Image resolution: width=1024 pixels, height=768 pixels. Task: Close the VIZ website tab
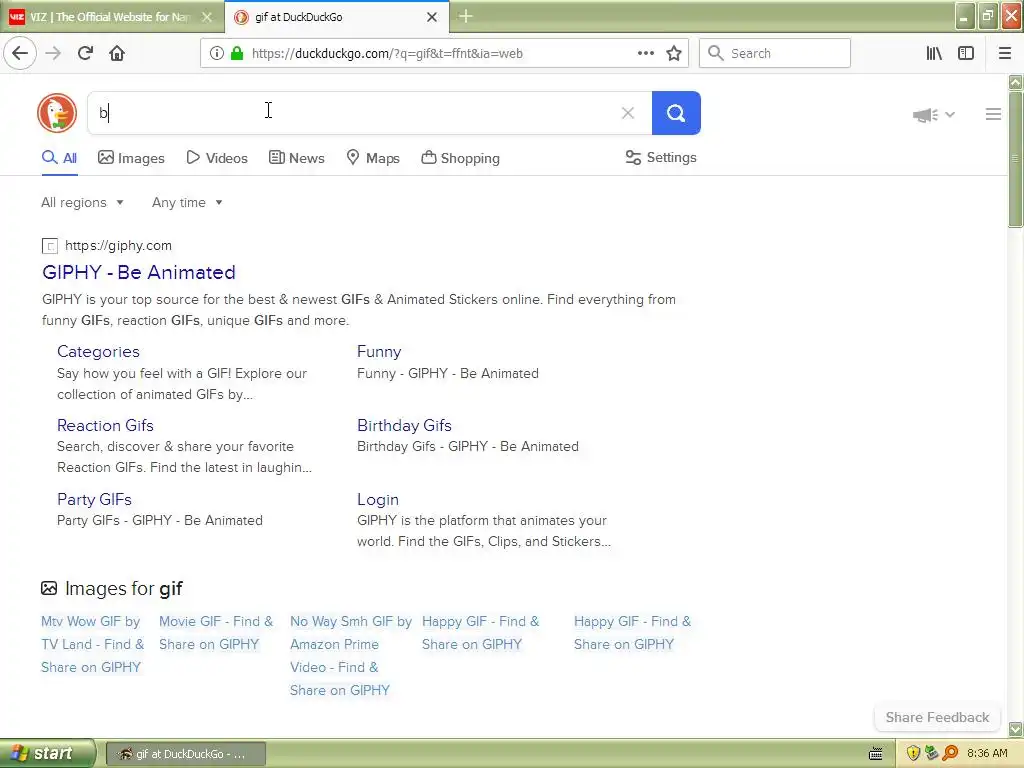click(207, 17)
